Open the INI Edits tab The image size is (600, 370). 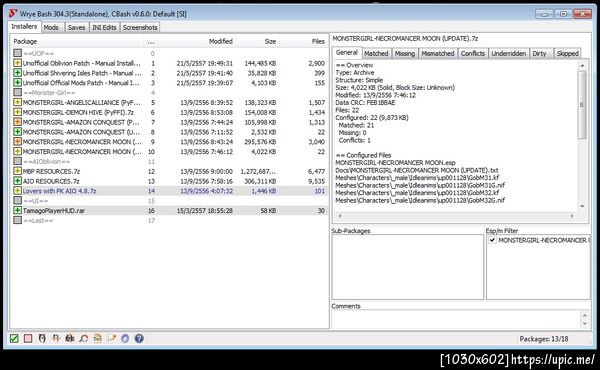click(x=104, y=27)
